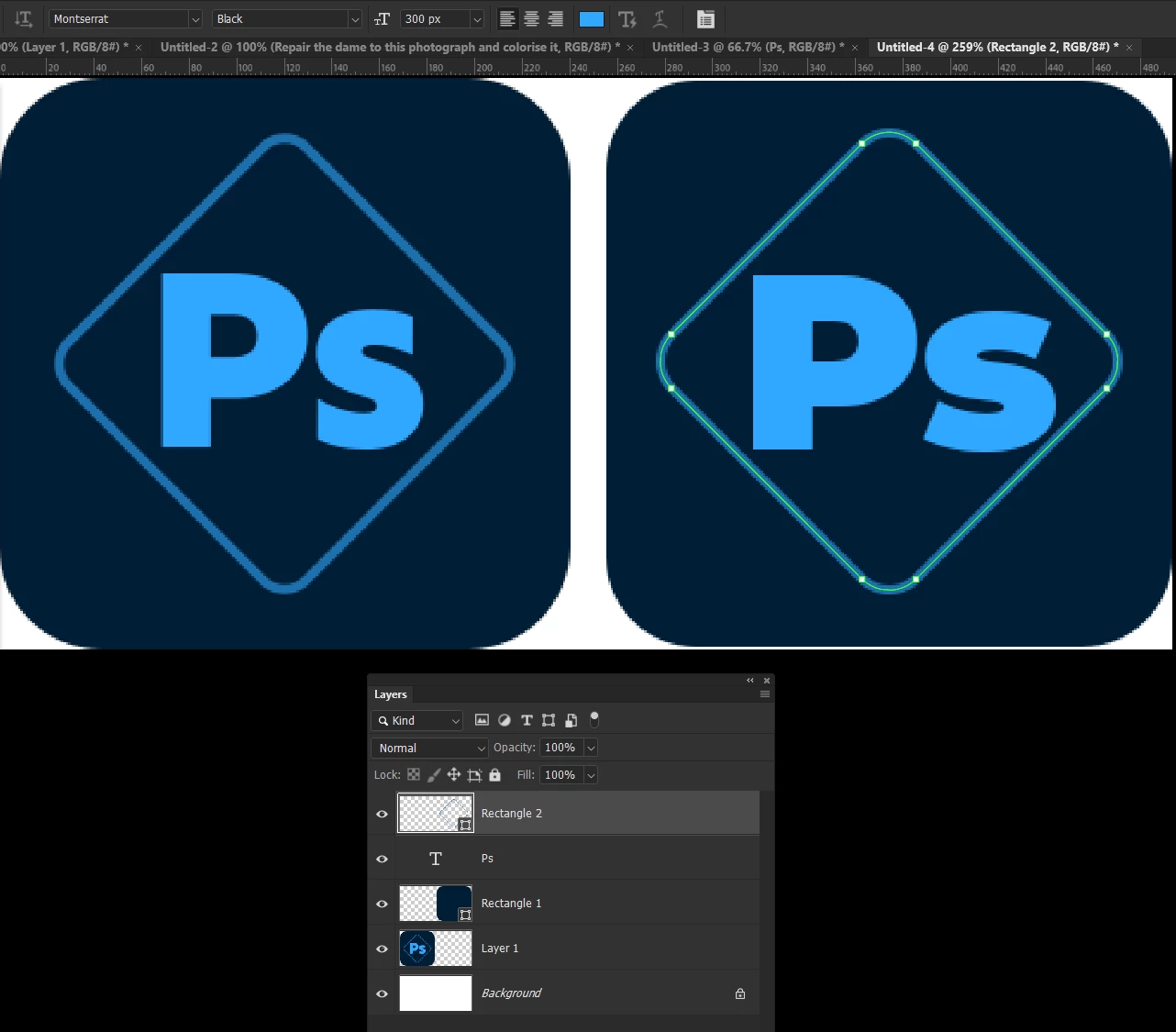Filter layers by shape layers
The image size is (1176, 1032).
click(549, 720)
